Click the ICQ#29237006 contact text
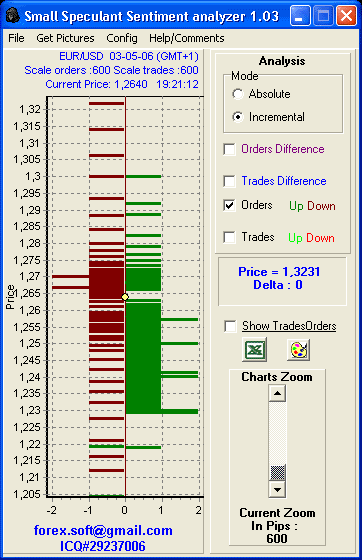The height and width of the screenshot is (560, 362). [102, 546]
